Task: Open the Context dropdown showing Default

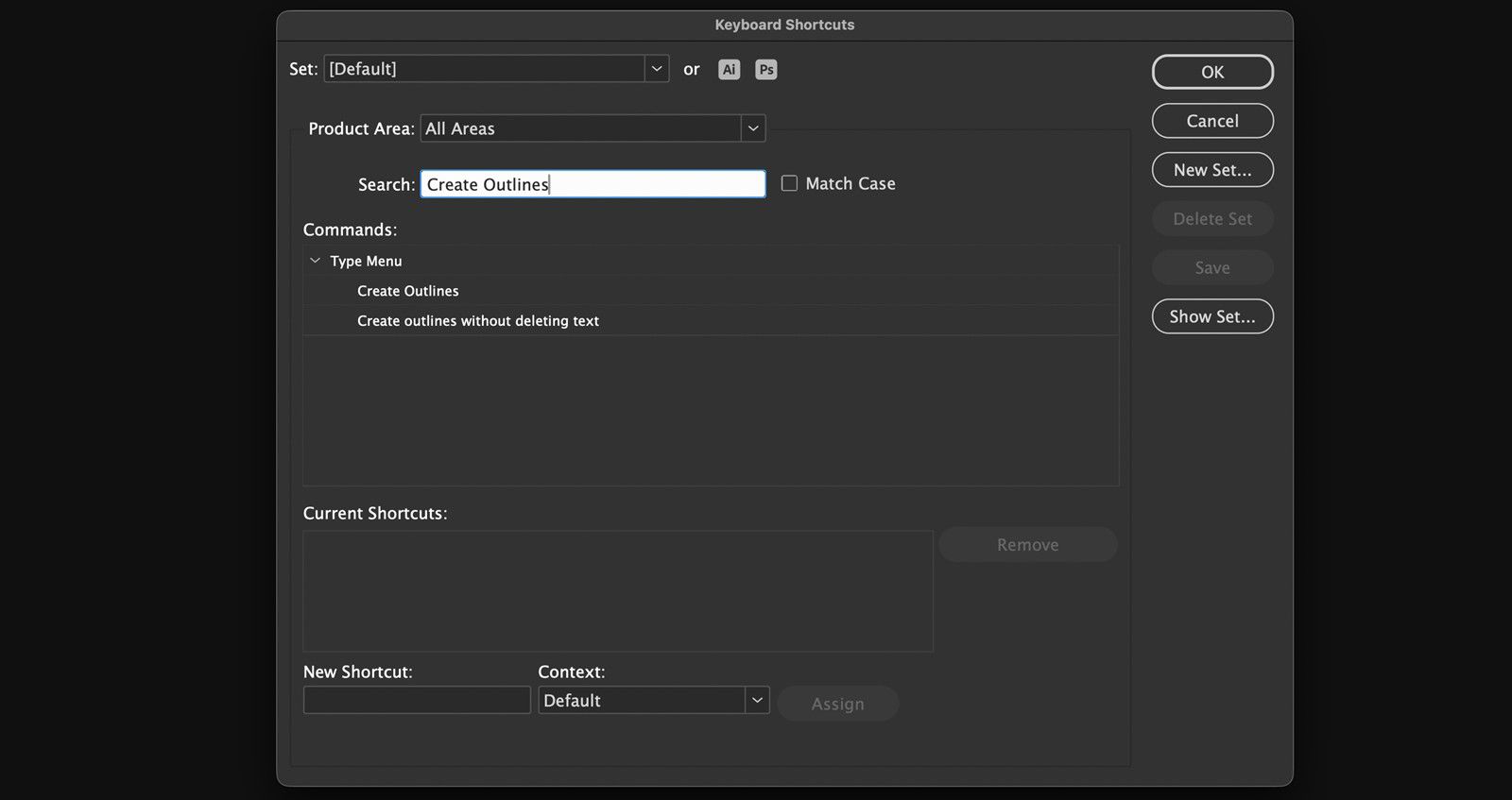Action: (x=654, y=700)
